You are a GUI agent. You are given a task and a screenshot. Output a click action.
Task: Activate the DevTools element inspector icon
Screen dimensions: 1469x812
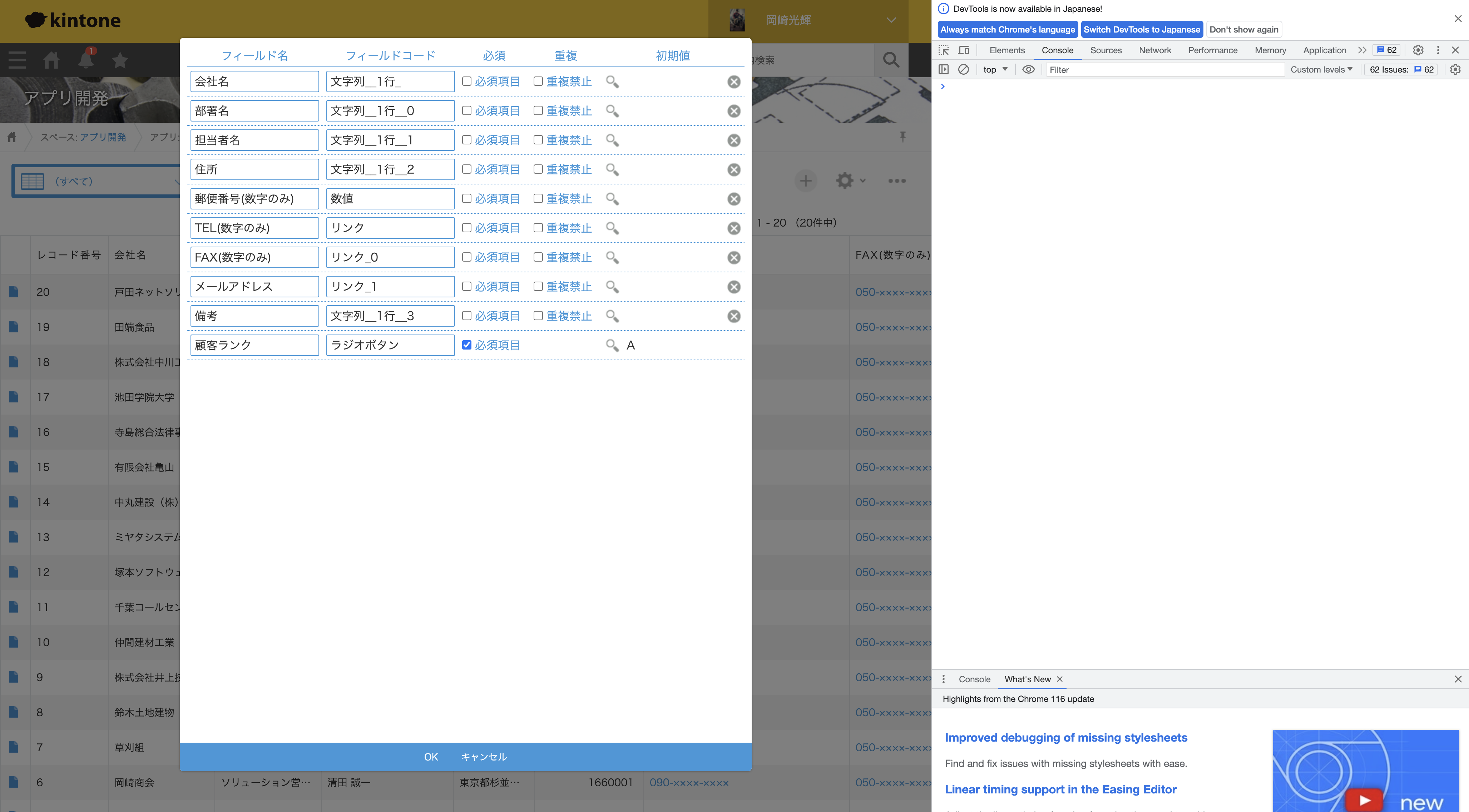point(944,50)
